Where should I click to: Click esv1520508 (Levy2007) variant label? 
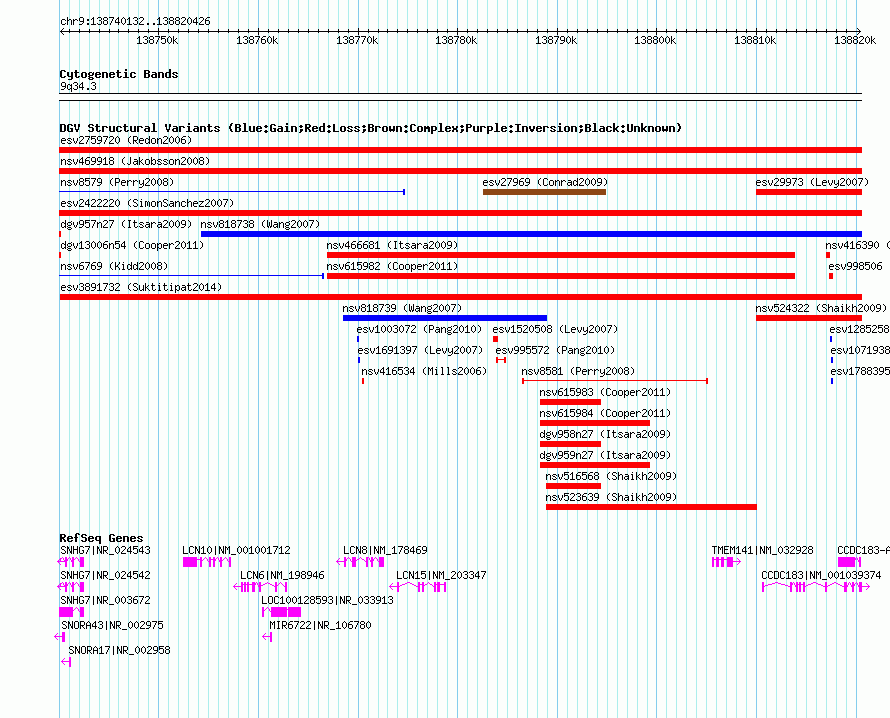[555, 329]
